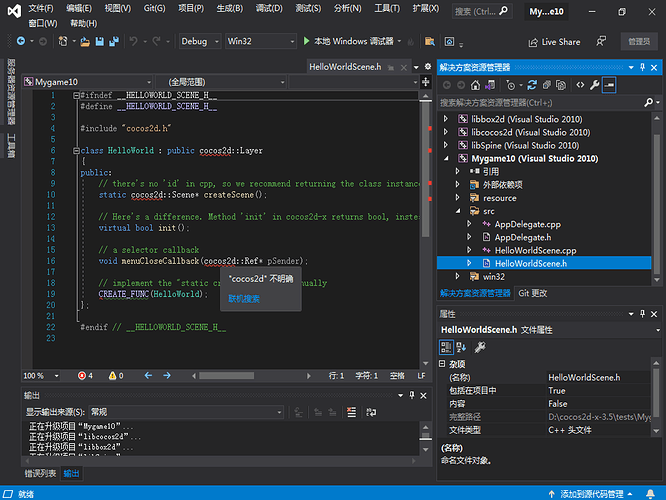Click the 联机搜索 link in tooltip

[243, 298]
